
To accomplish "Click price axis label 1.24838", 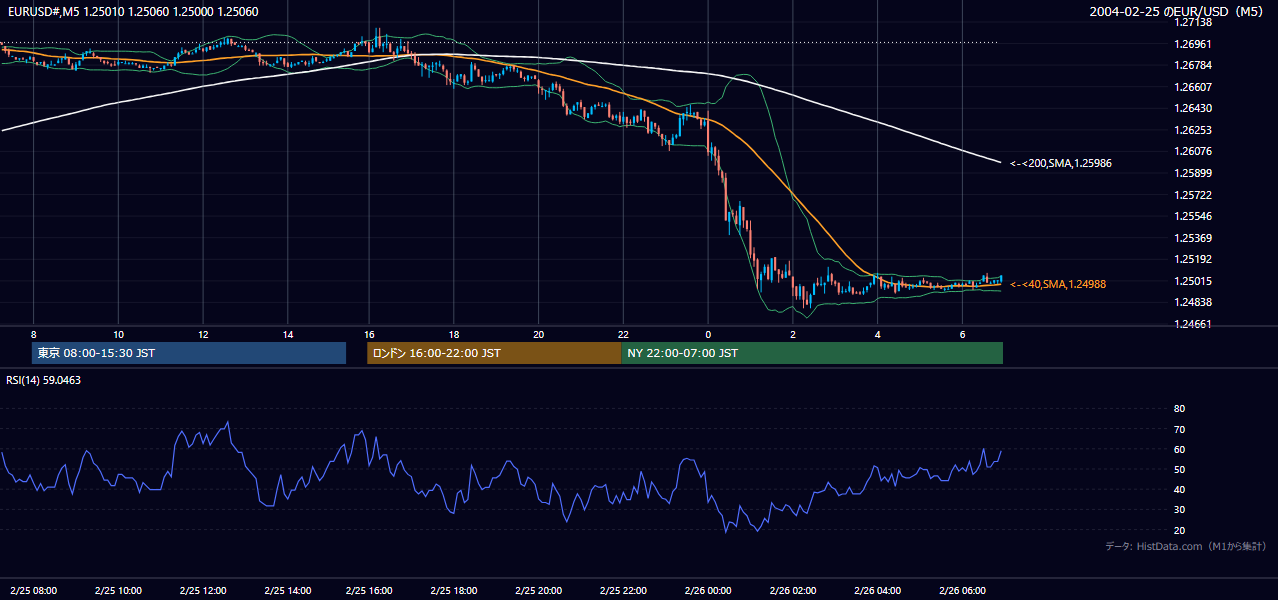I will point(1194,302).
